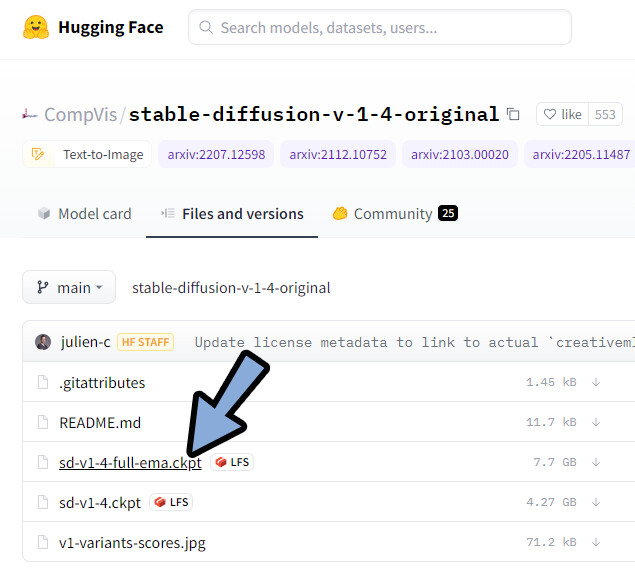Switch to the Files and versions tab
This screenshot has width=635, height=585.
[x=232, y=214]
